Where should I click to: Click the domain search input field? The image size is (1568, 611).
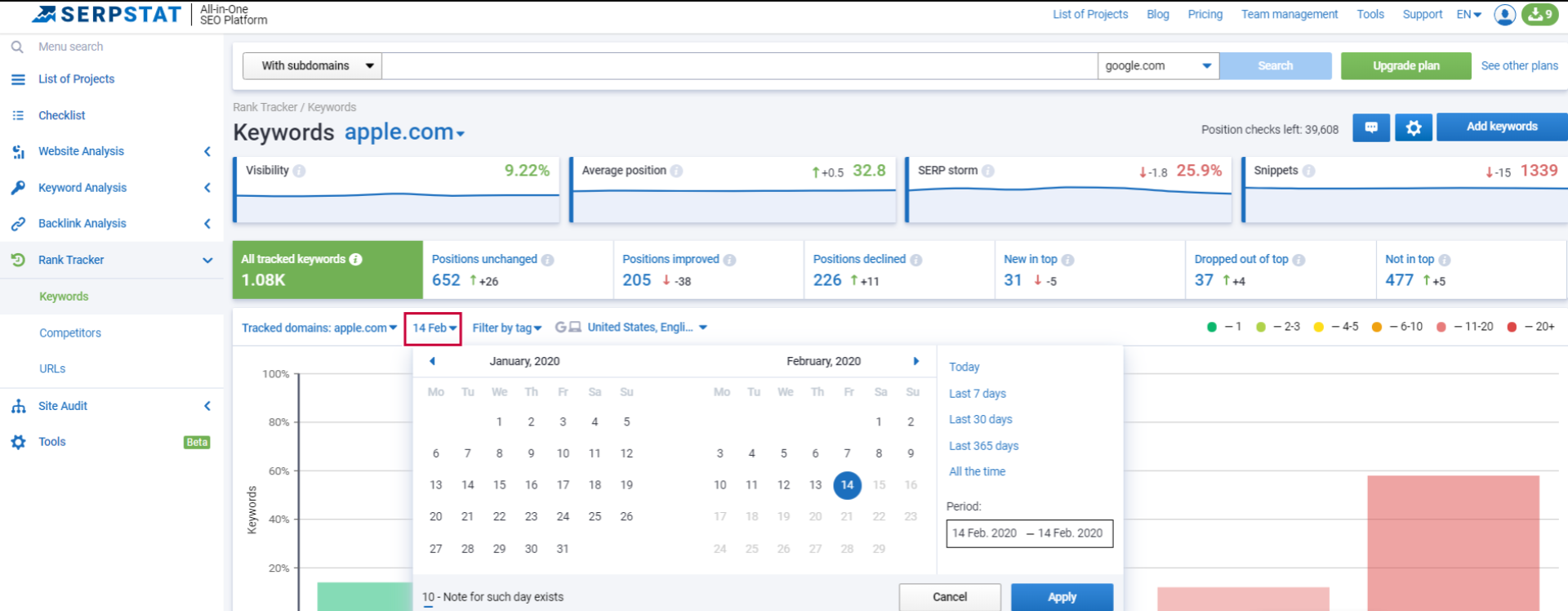coord(739,66)
